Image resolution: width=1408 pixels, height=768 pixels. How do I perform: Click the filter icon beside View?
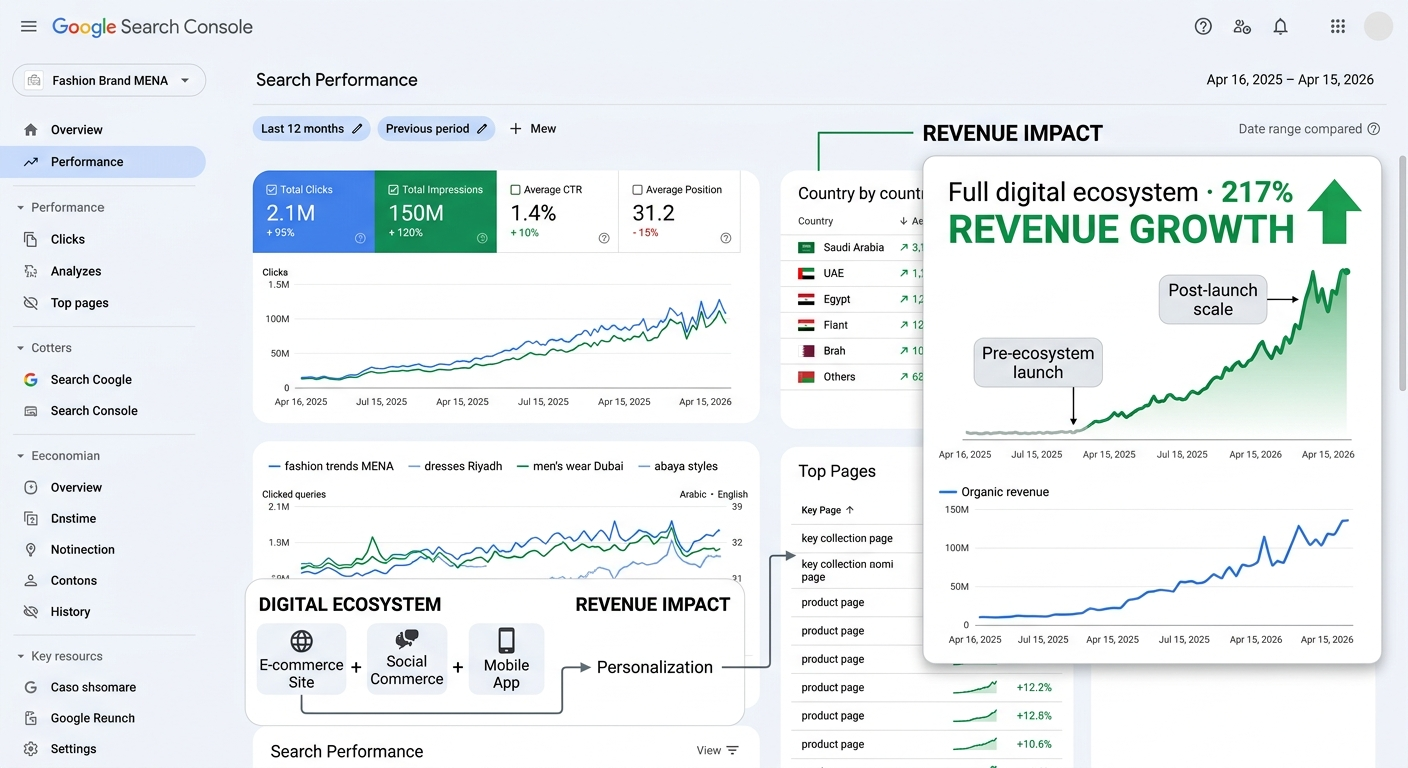click(x=732, y=750)
